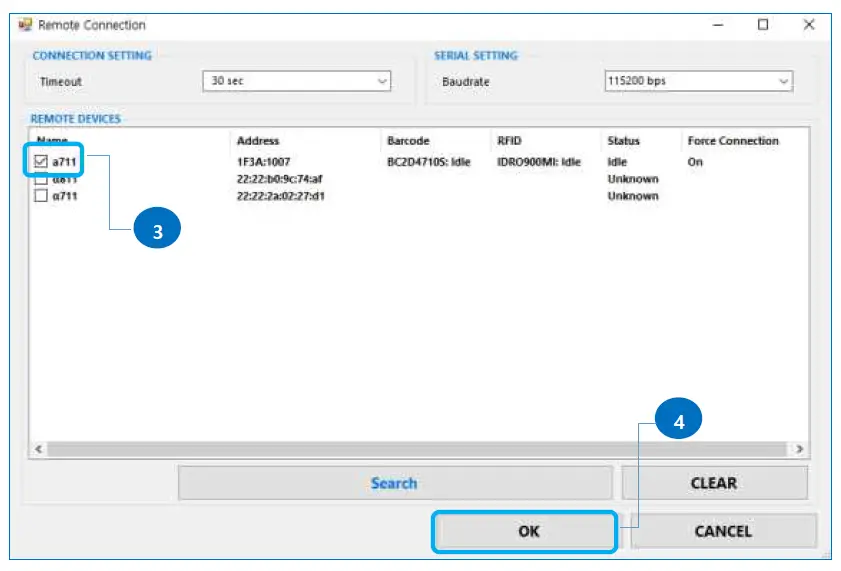Click the Status column header
This screenshot has height=571, width=841.
(x=623, y=141)
